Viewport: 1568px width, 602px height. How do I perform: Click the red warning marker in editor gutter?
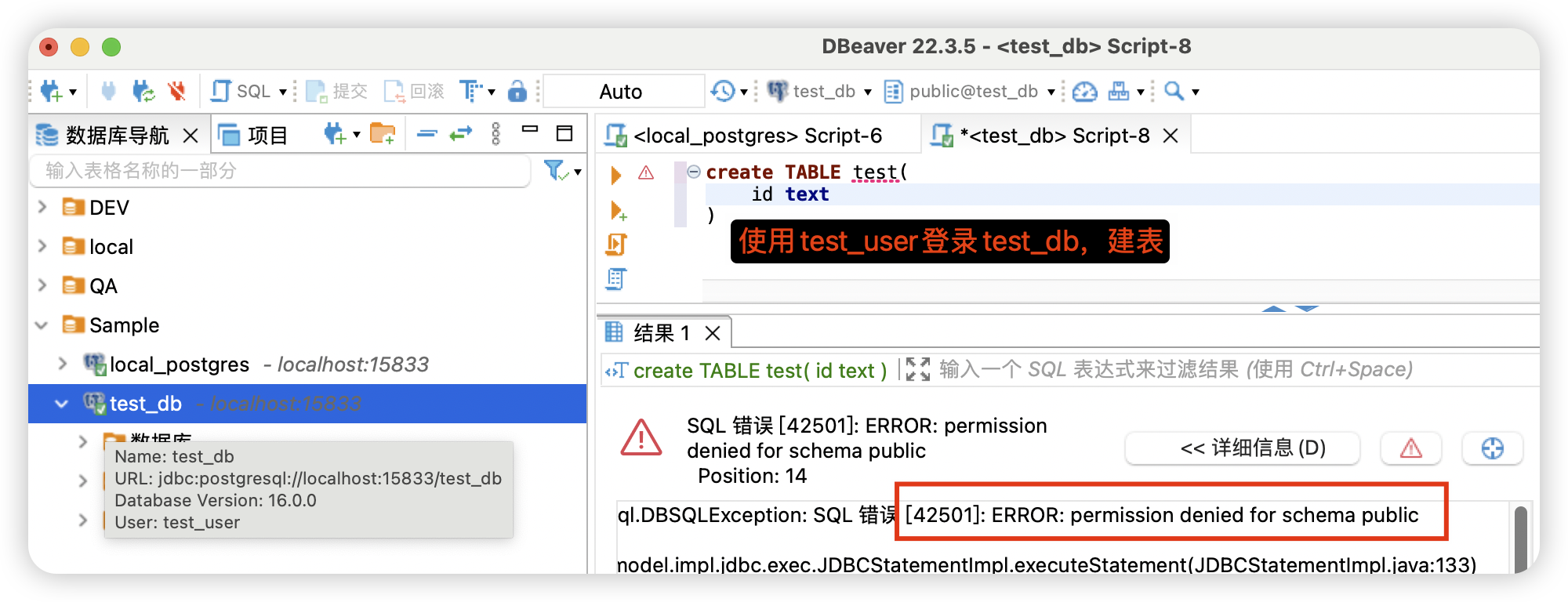click(646, 172)
